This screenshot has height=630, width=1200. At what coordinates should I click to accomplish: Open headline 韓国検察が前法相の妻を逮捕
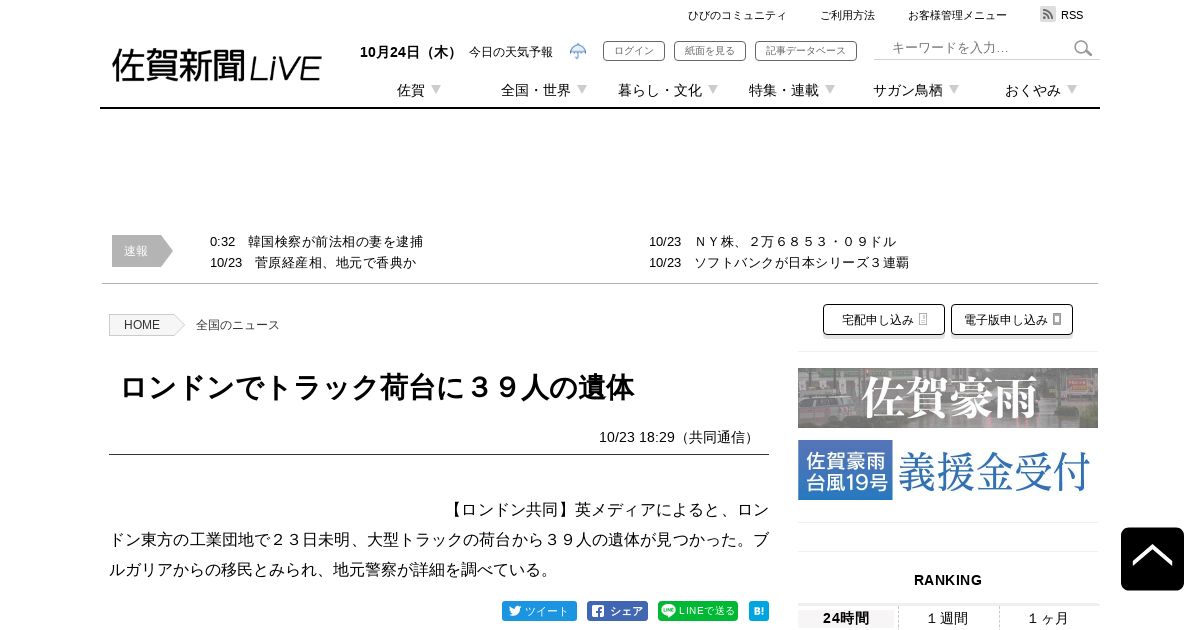tap(336, 242)
